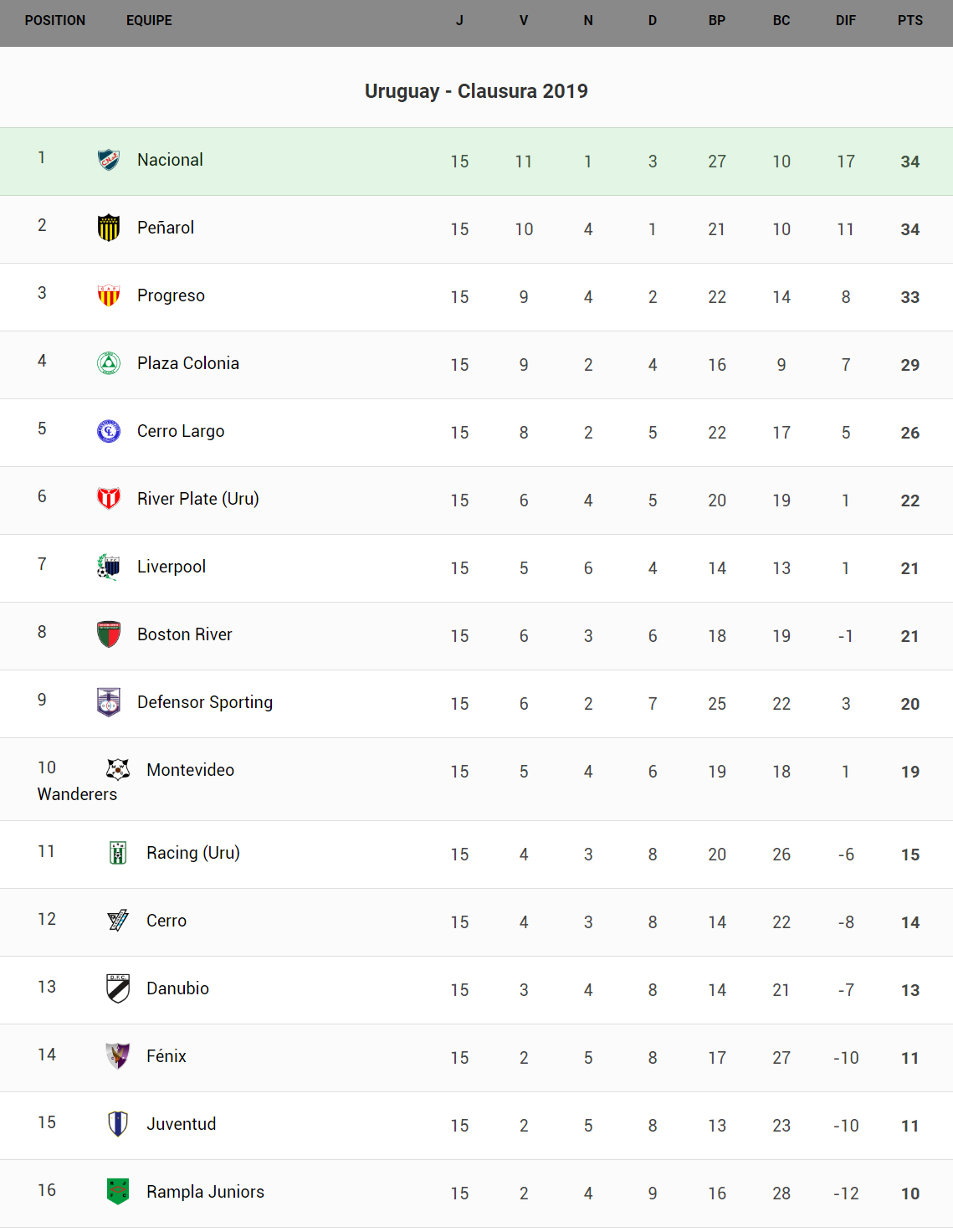This screenshot has width=953, height=1232.
Task: Click the Cerro Largo blue badge
Action: point(109,431)
